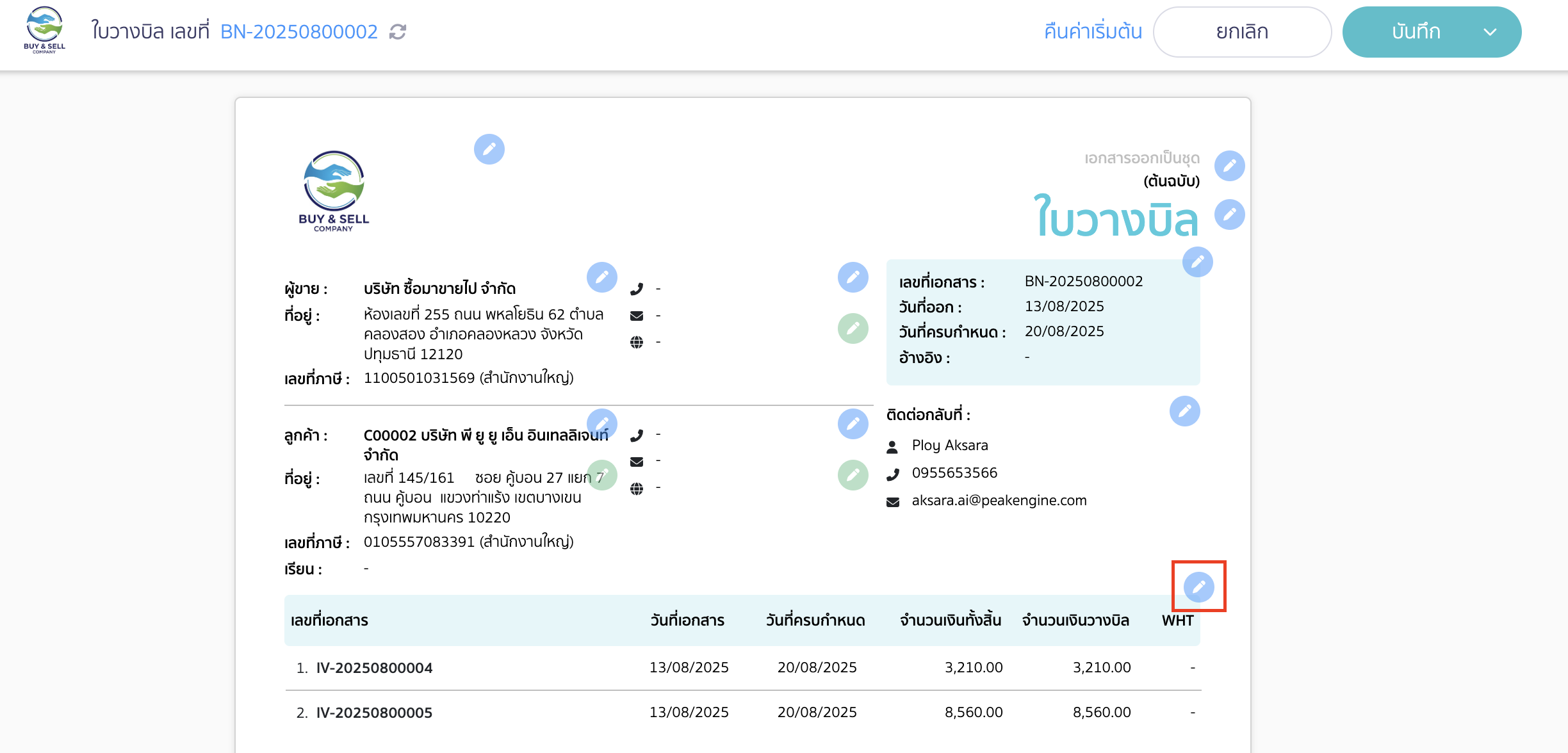1568x753 pixels.
Task: Click the customer envelope email icon
Action: (x=637, y=462)
